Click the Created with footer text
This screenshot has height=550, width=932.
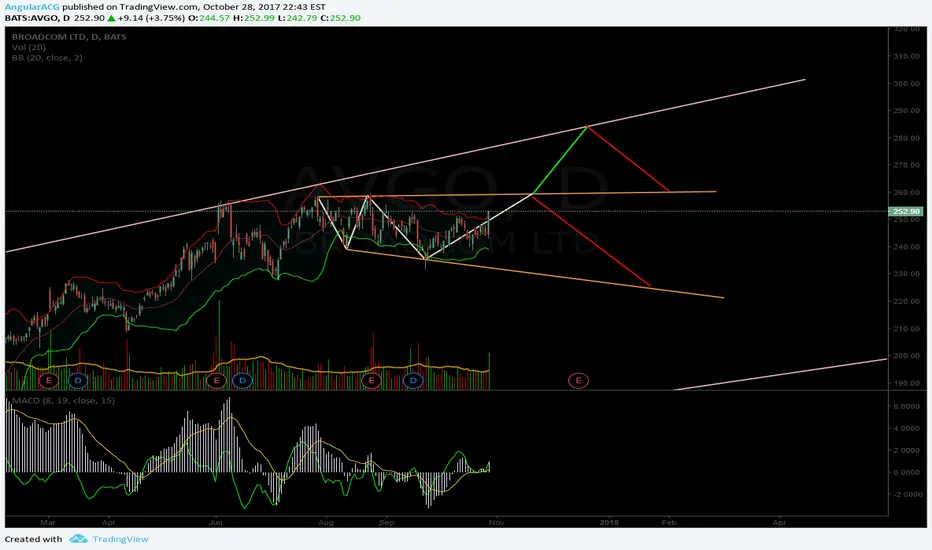(33, 539)
